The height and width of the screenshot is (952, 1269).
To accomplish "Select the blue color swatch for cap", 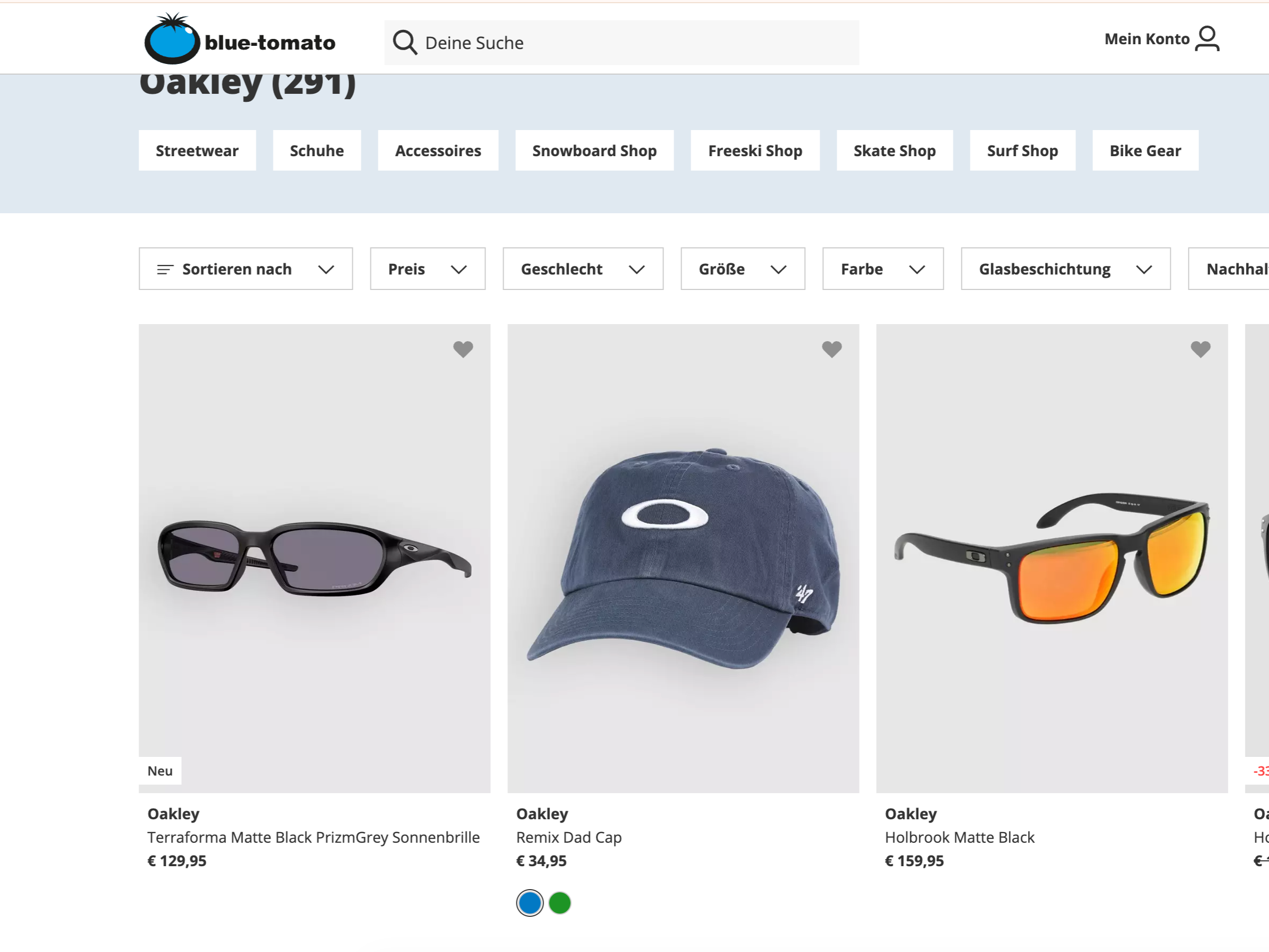I will pos(530,902).
